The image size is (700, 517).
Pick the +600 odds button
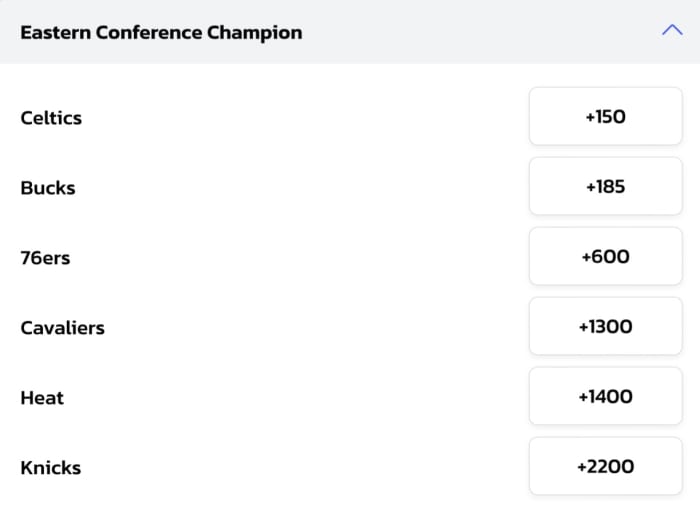click(605, 257)
